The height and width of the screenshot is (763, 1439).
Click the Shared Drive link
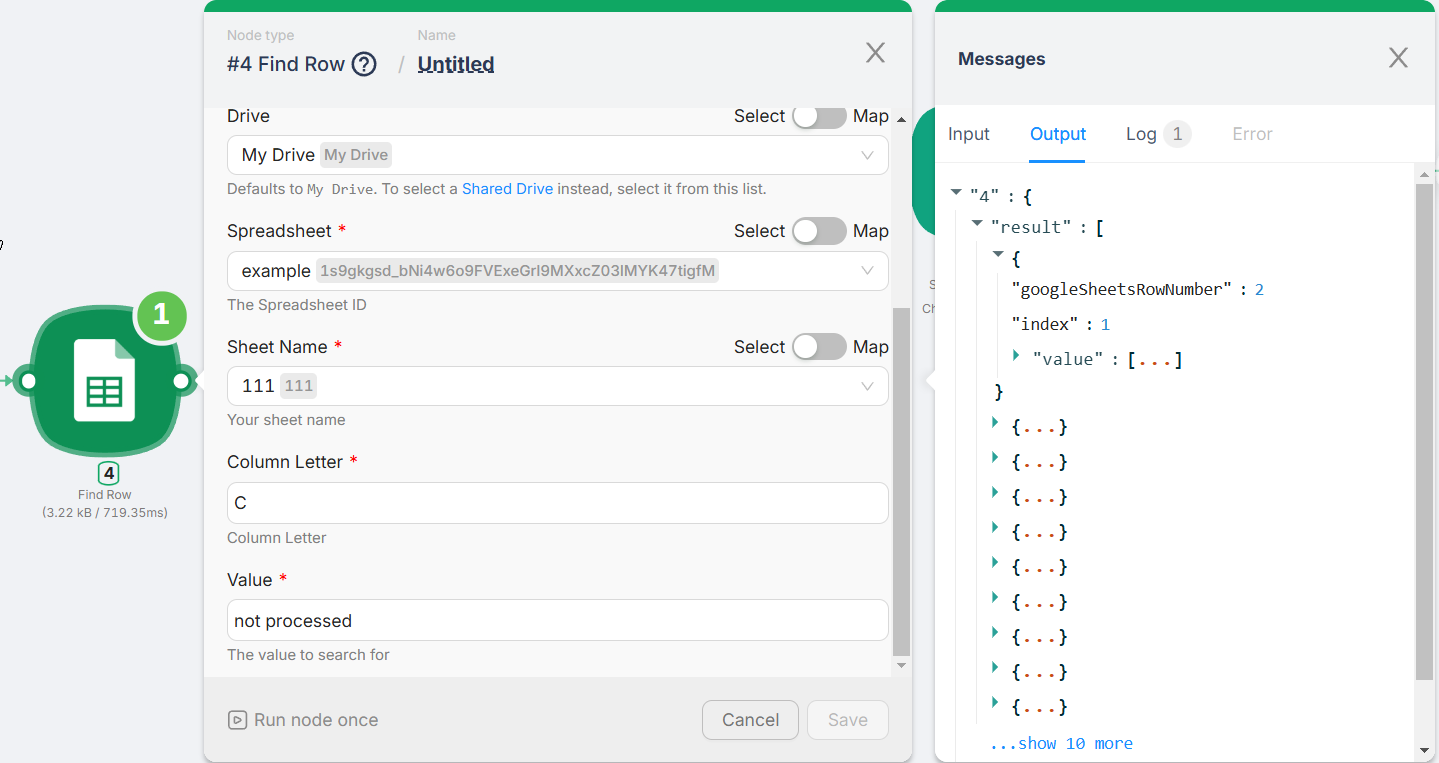(x=507, y=189)
